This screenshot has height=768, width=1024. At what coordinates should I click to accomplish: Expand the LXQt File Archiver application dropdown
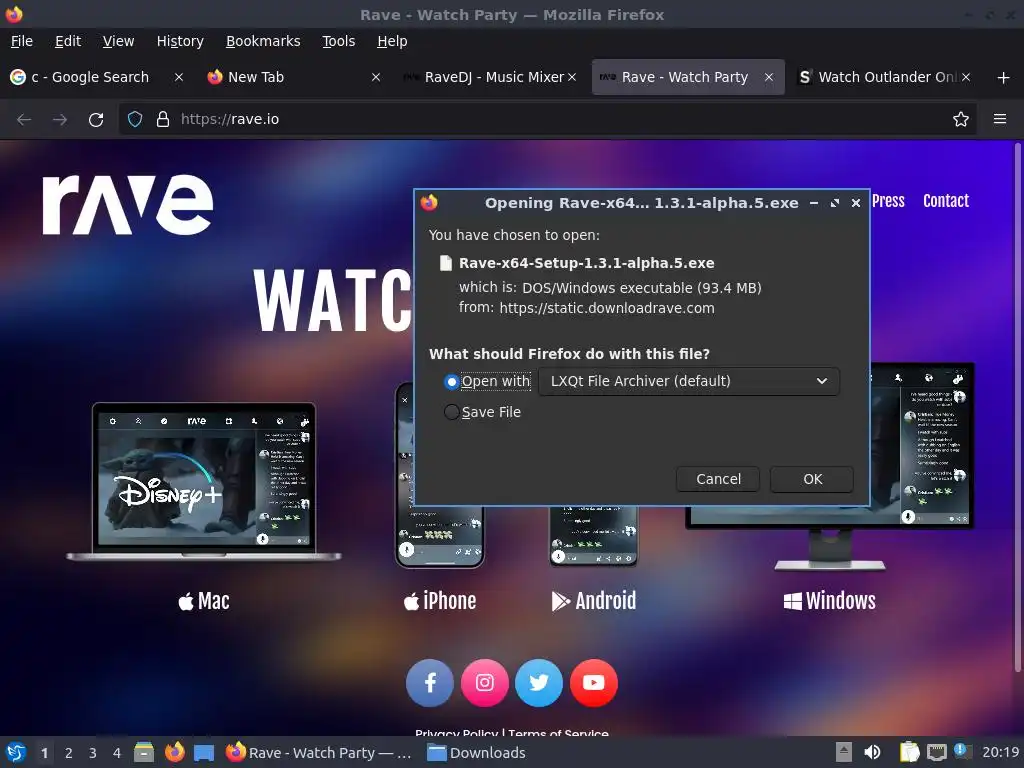689,381
